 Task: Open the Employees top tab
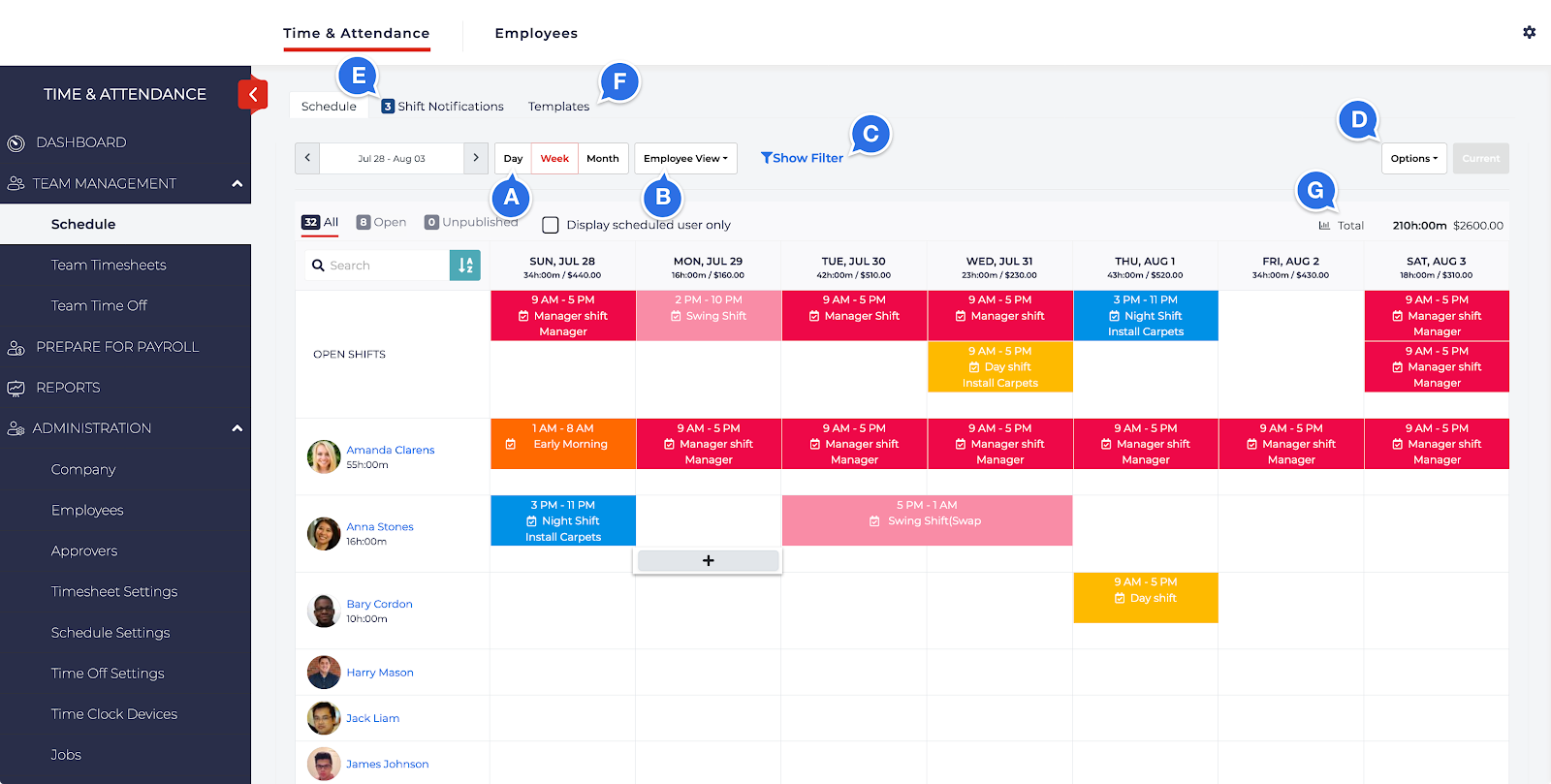point(536,33)
